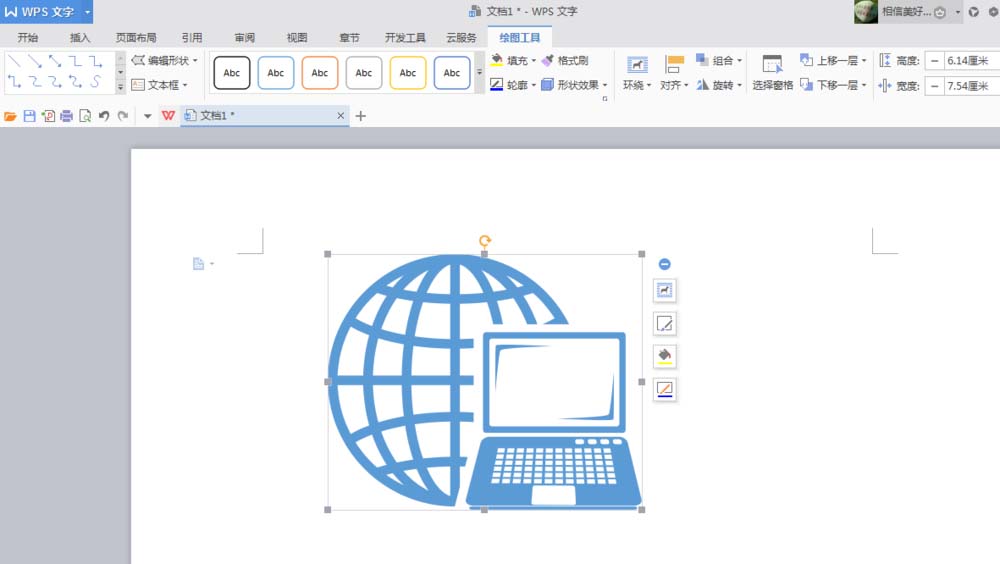Click the Save icon in quick access toolbar
This screenshot has height=564, width=1000.
point(29,116)
